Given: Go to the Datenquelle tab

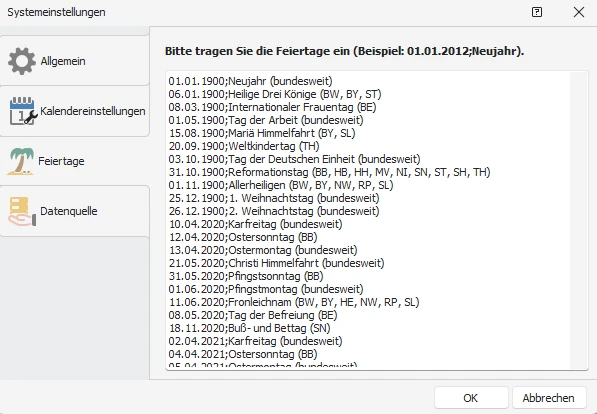Looking at the screenshot, I should 75,211.
